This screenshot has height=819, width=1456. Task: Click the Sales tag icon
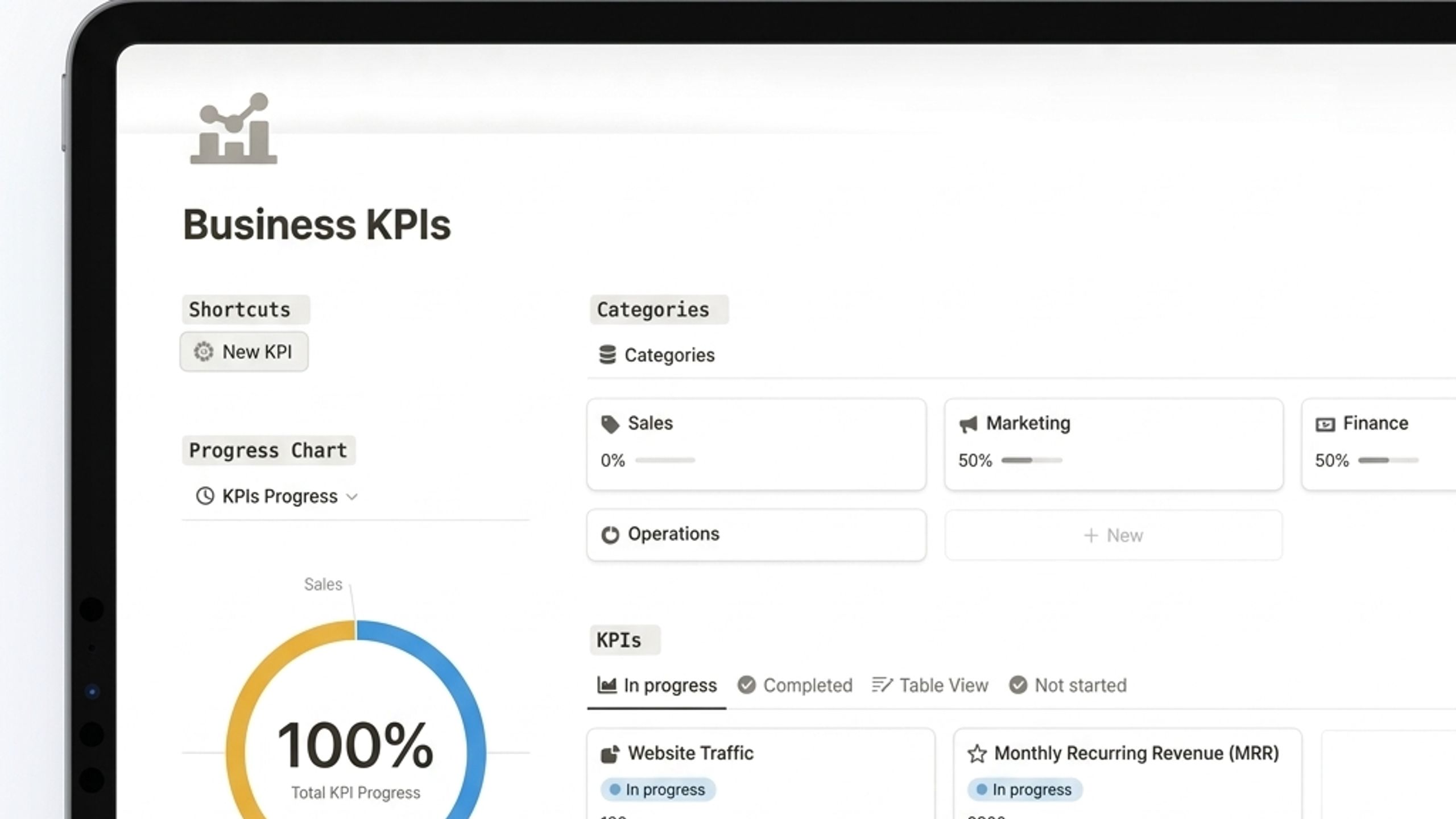pos(610,424)
